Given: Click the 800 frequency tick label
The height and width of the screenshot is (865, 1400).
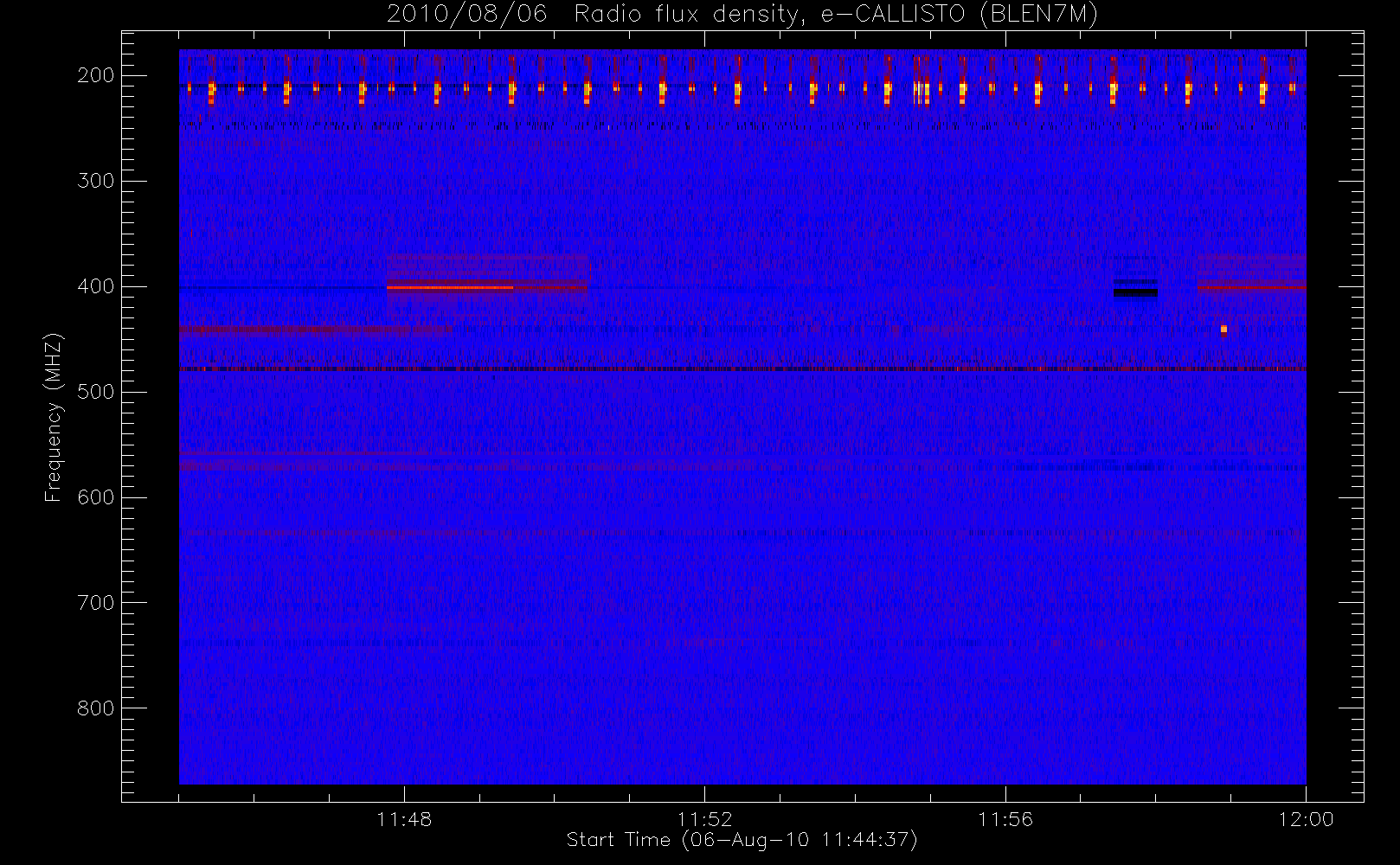Looking at the screenshot, I should point(96,708).
